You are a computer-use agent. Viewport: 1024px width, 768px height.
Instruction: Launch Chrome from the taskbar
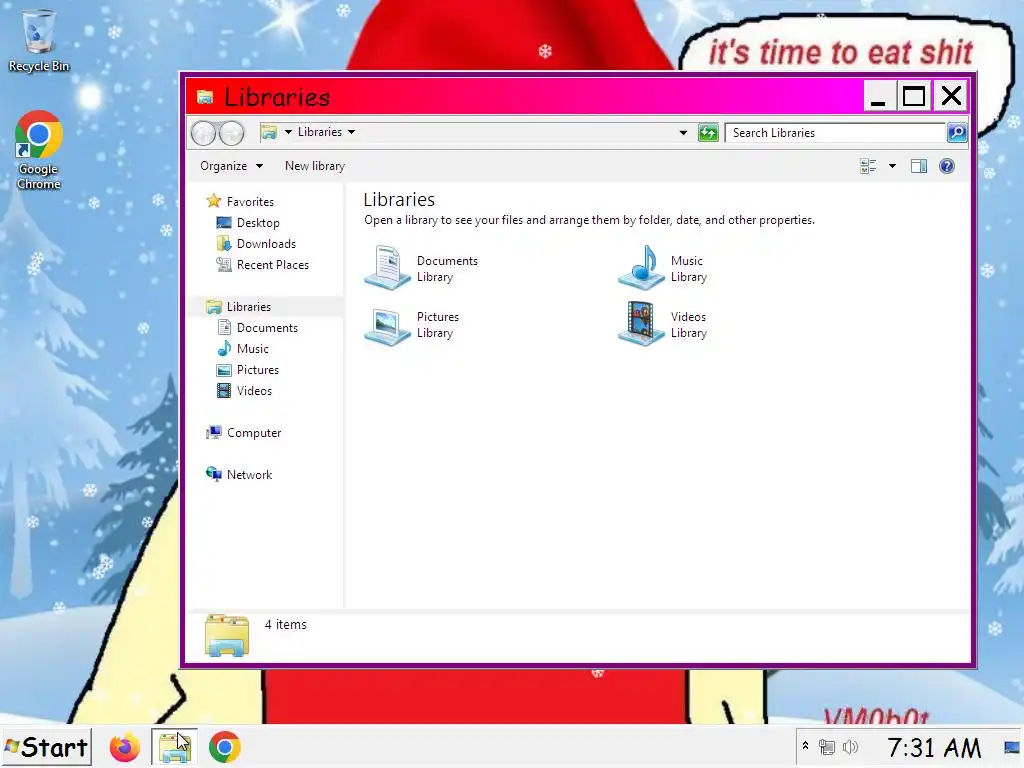[x=225, y=748]
